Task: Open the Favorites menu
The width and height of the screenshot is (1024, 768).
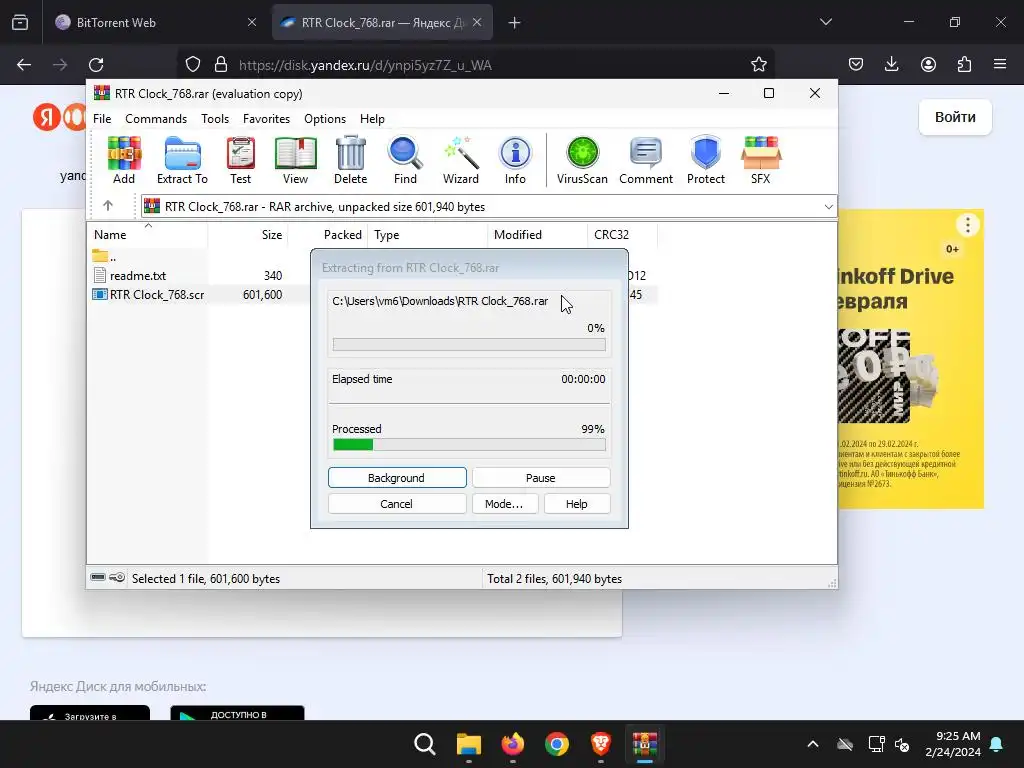Action: pos(266,119)
